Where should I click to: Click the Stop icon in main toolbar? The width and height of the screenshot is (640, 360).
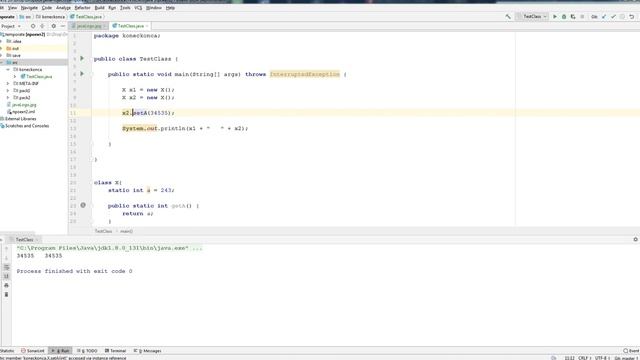pos(582,17)
